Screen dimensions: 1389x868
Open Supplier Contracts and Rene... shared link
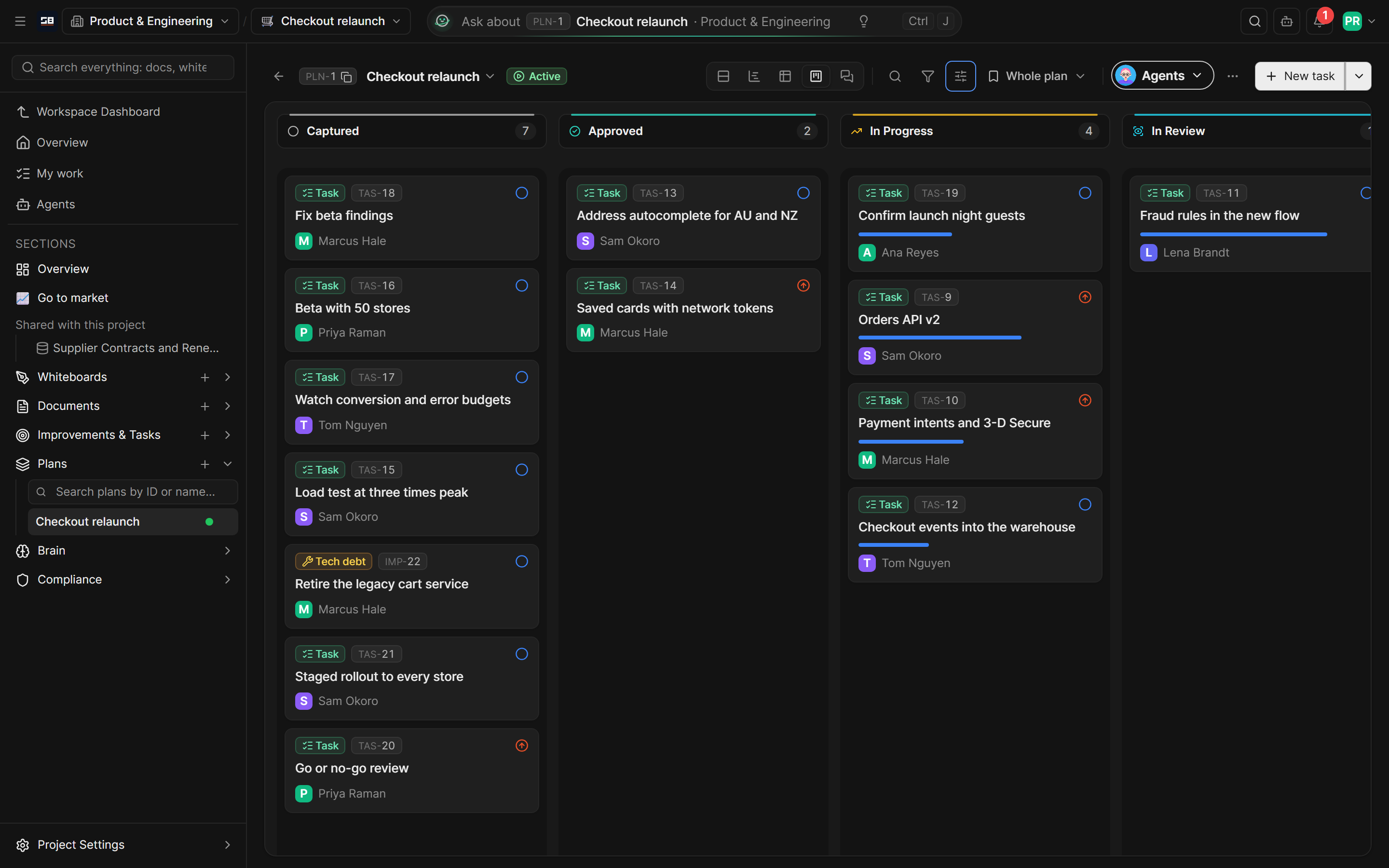click(x=127, y=348)
